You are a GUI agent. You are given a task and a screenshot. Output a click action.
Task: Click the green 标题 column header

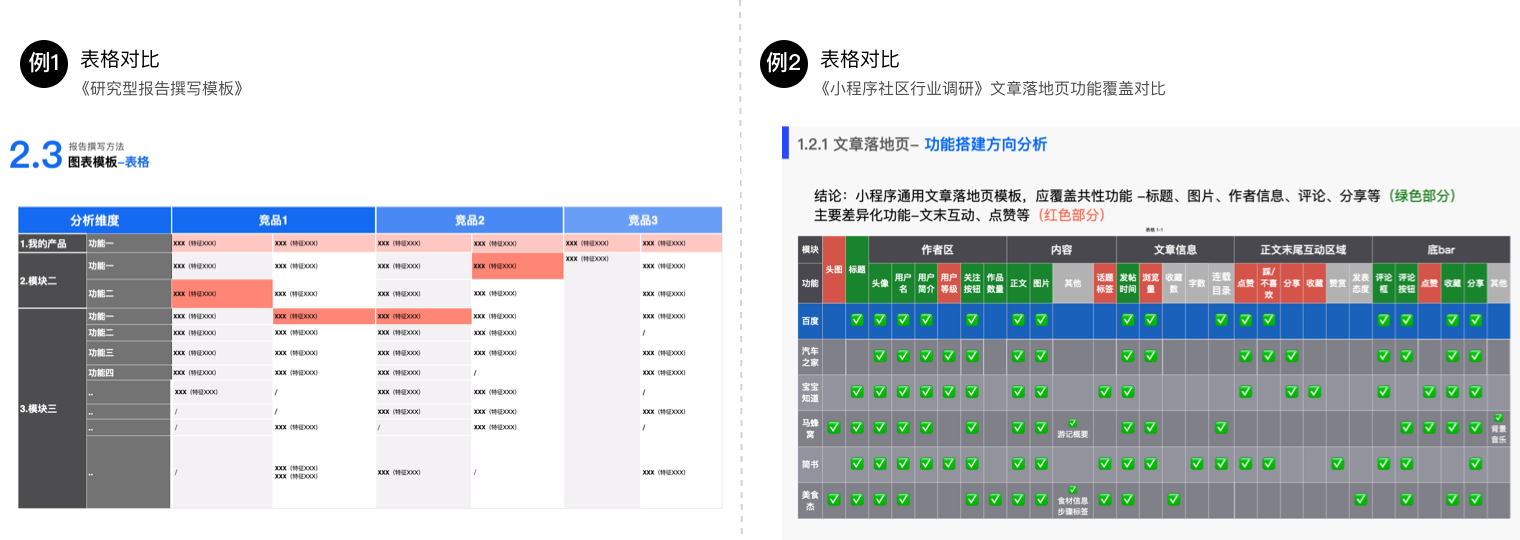(857, 269)
